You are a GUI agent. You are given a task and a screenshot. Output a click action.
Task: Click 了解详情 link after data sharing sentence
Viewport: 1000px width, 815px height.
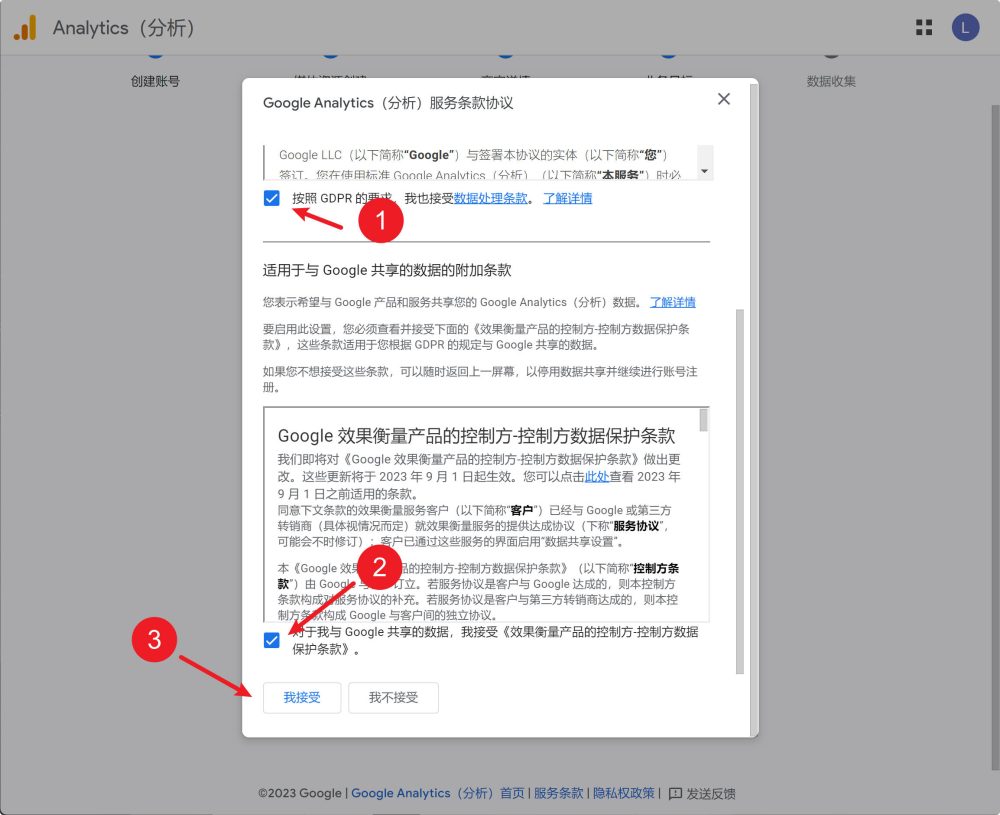click(x=673, y=302)
